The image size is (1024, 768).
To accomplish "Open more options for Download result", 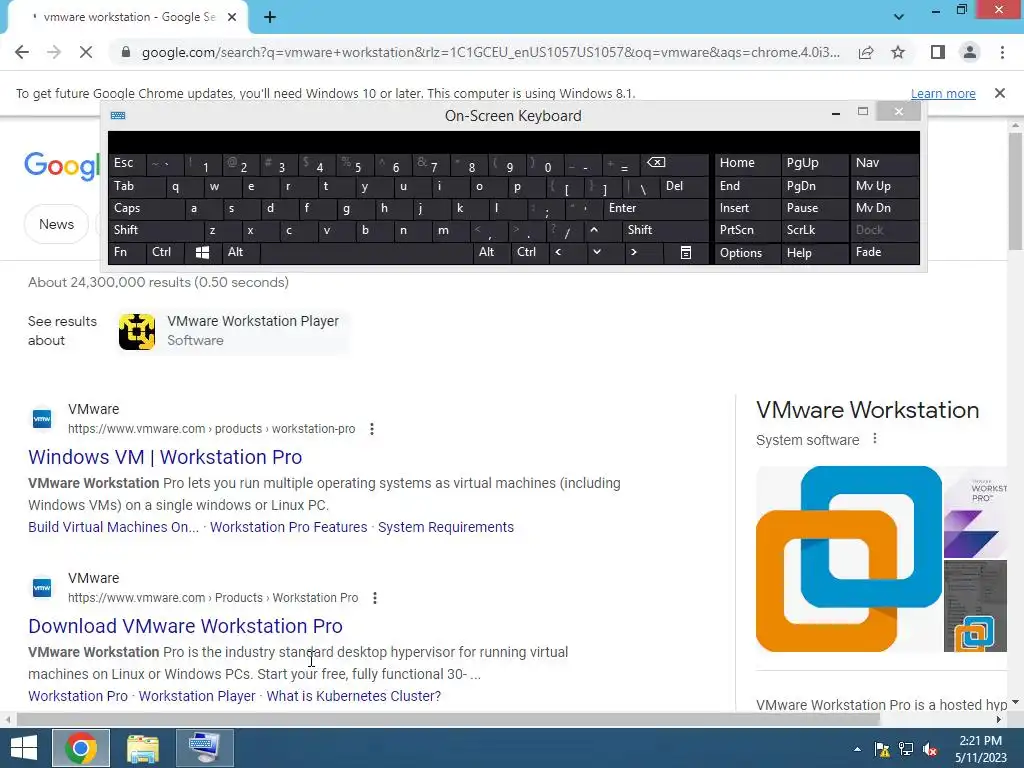I will (x=375, y=598).
